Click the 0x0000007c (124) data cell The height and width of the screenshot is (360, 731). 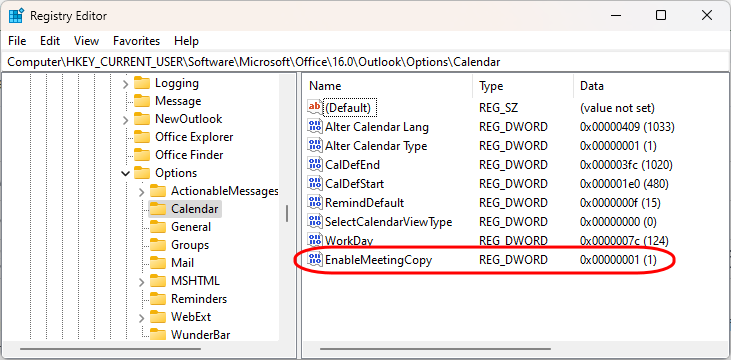coord(624,241)
